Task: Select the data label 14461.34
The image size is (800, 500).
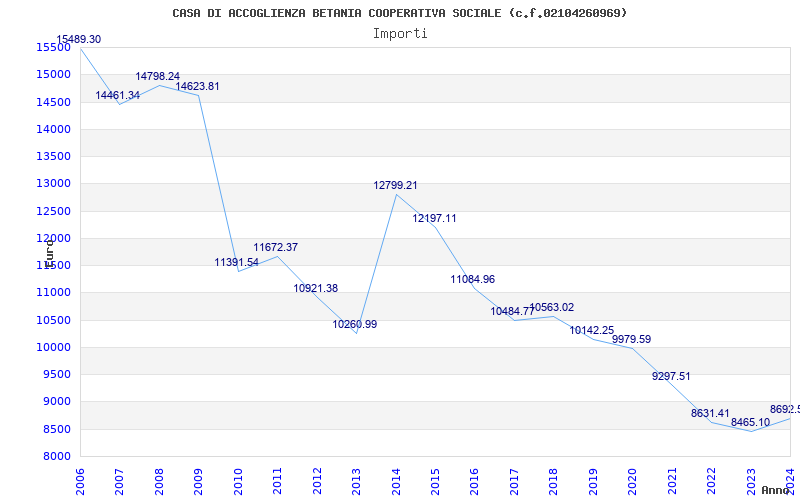Action: [x=117, y=95]
